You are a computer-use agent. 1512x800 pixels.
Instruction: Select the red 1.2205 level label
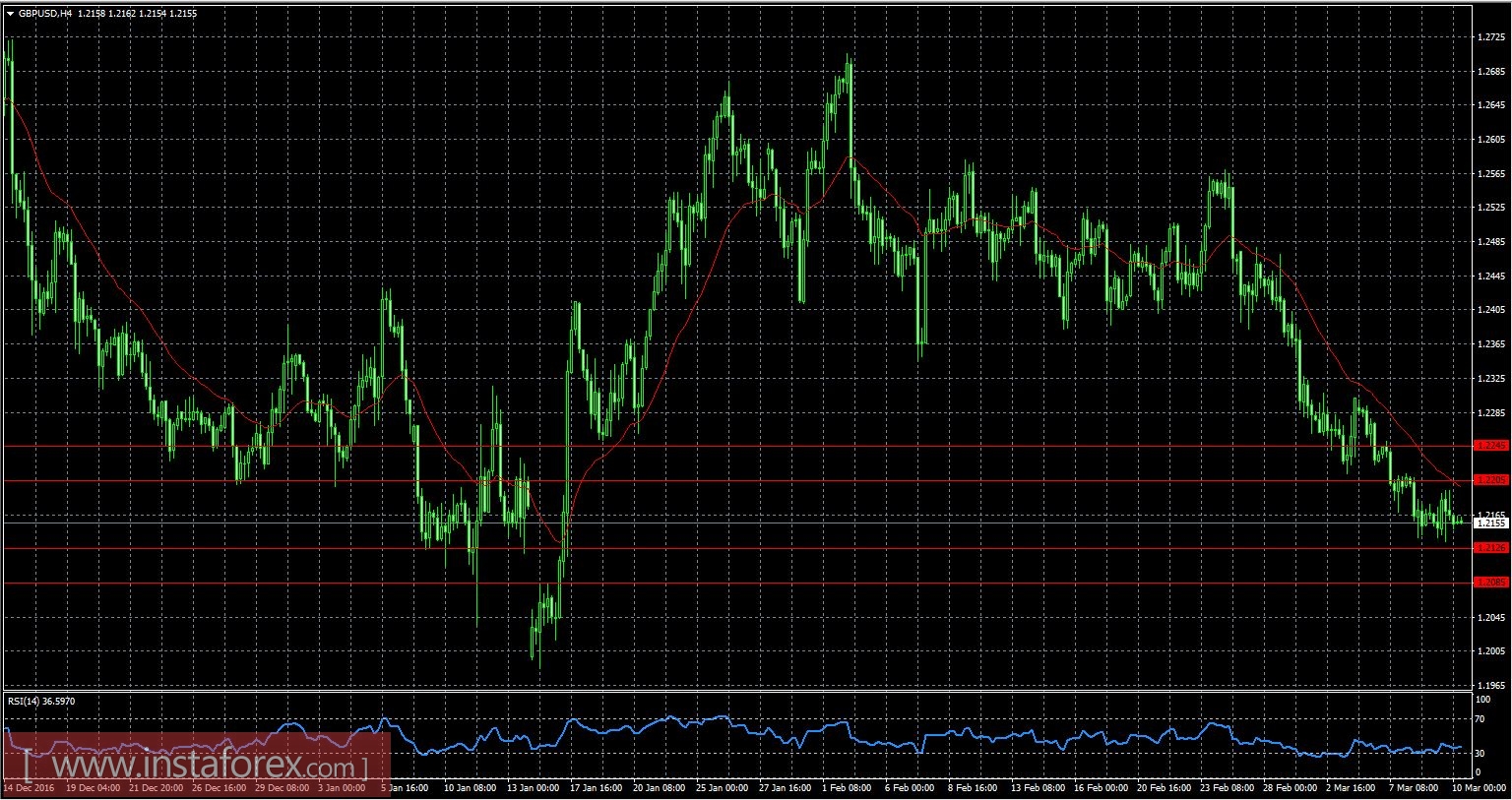[1491, 480]
